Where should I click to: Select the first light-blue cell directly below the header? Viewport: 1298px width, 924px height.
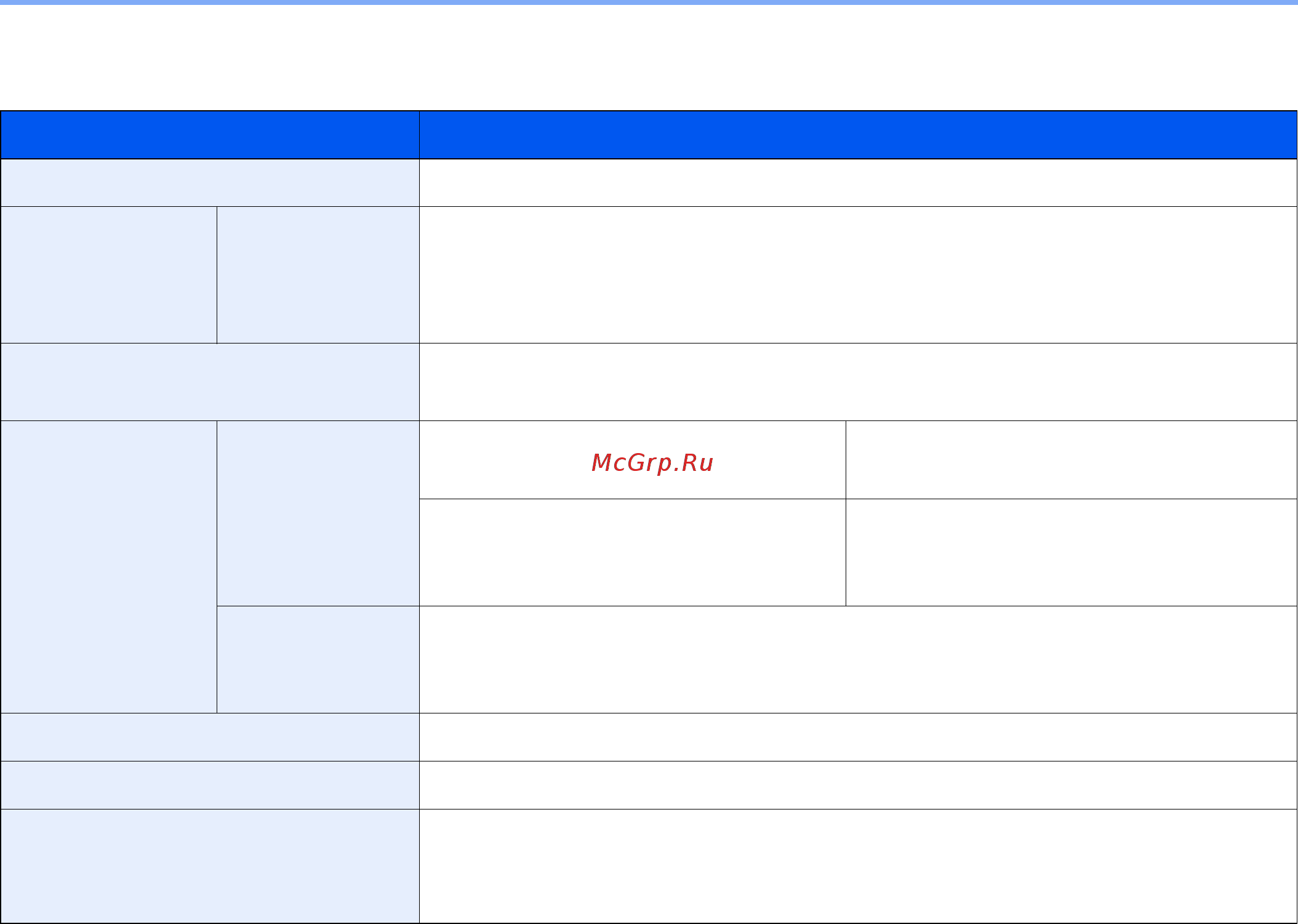pos(210,183)
